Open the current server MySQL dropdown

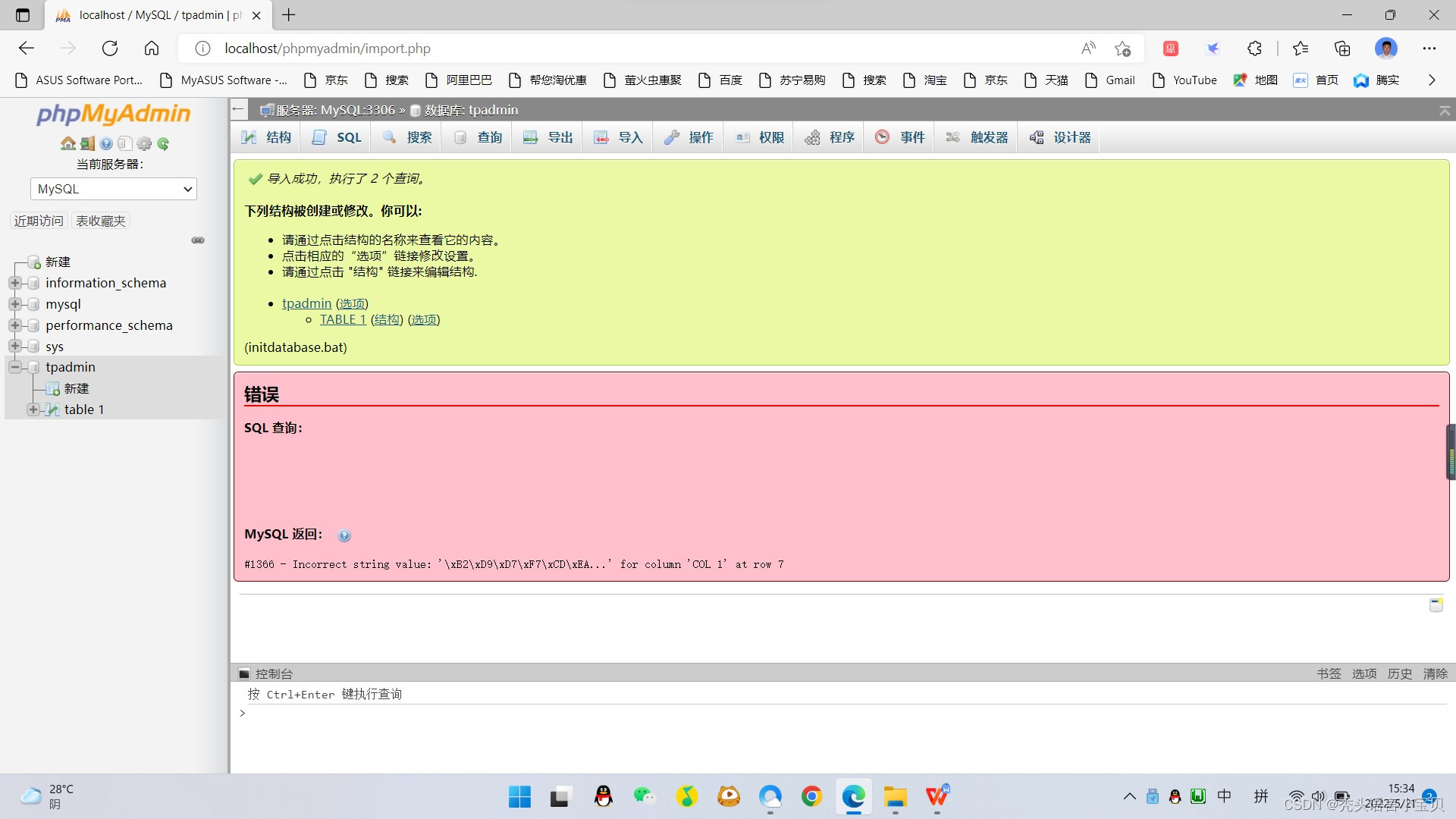click(114, 189)
